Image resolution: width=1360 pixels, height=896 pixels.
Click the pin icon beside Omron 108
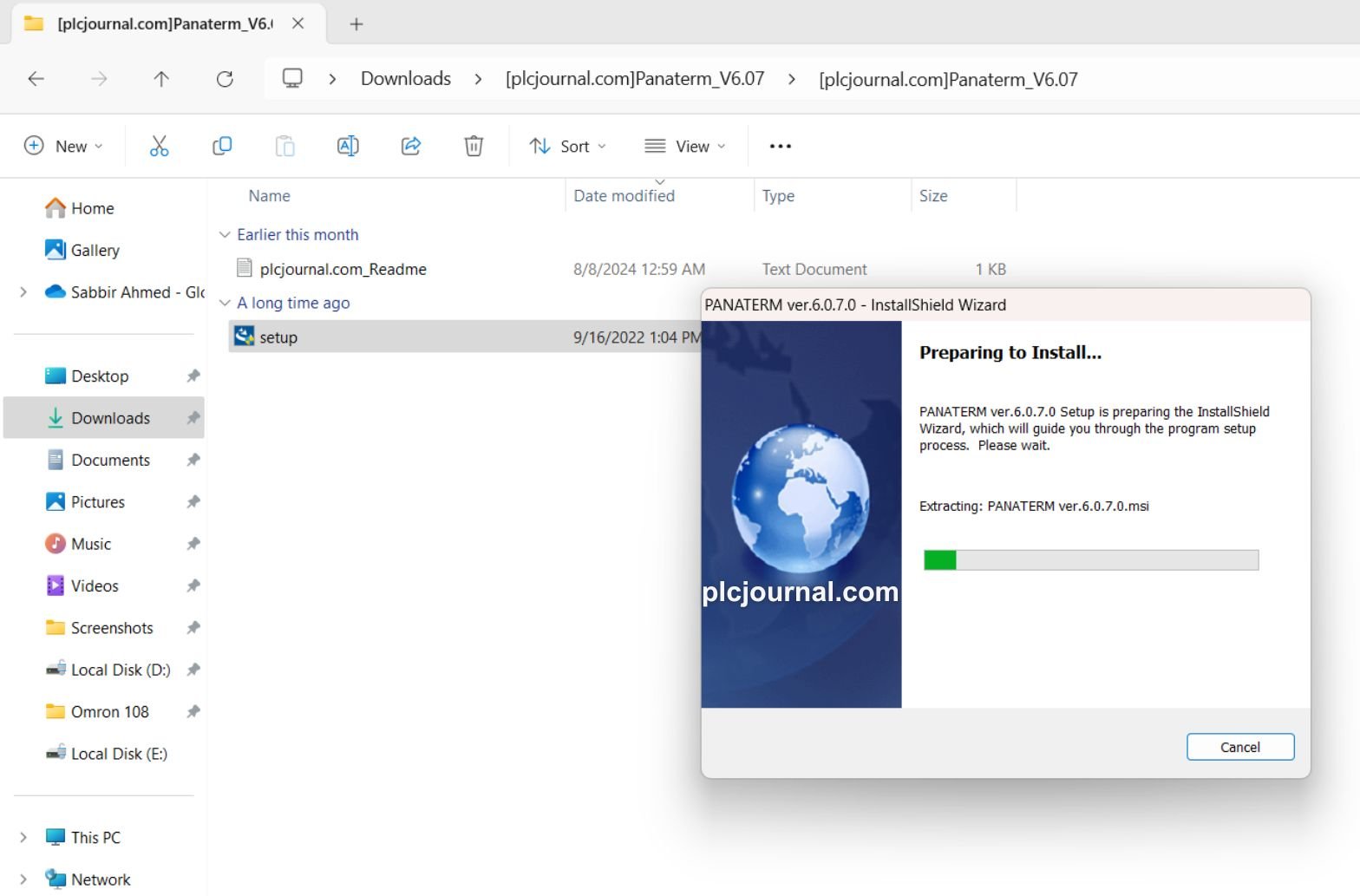click(x=193, y=711)
